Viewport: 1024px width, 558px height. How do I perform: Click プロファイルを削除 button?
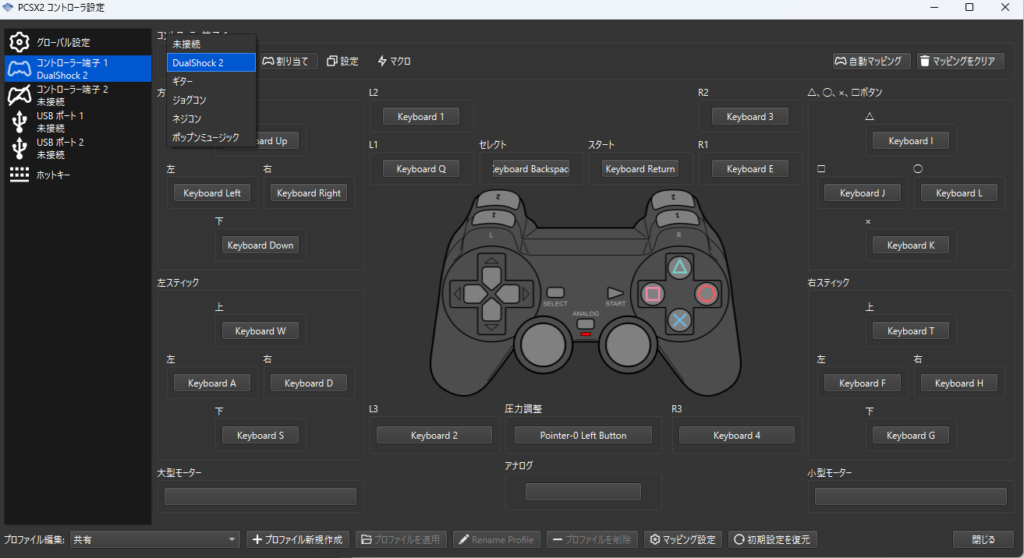pyautogui.click(x=592, y=540)
